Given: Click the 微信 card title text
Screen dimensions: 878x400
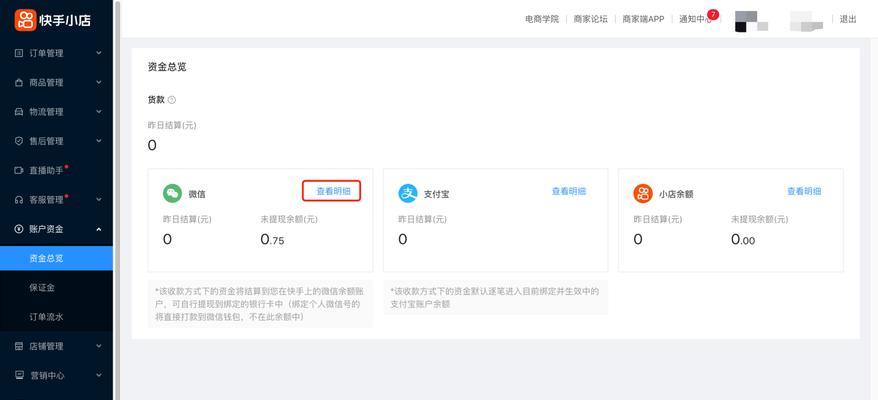Looking at the screenshot, I should click(x=197, y=194).
